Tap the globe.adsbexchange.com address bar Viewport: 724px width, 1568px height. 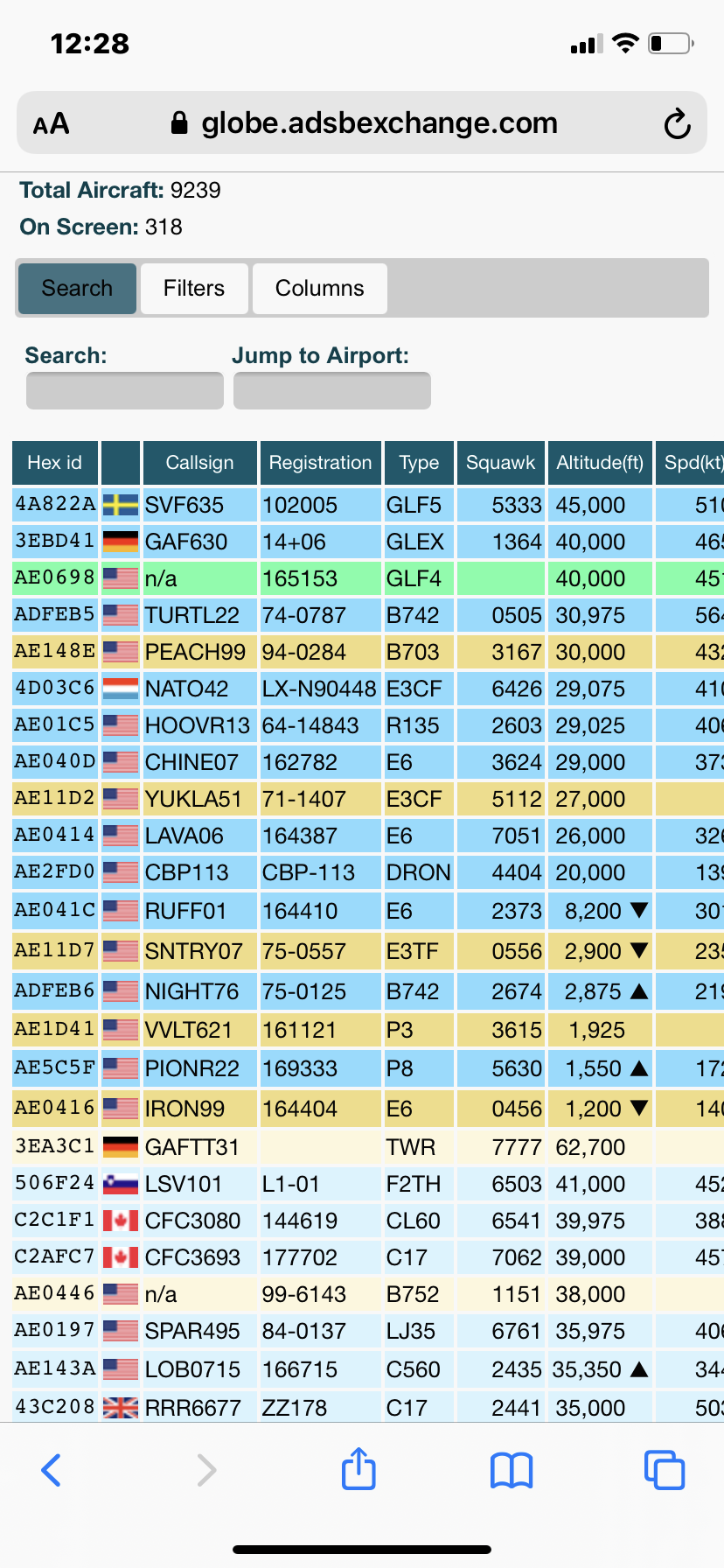[362, 122]
